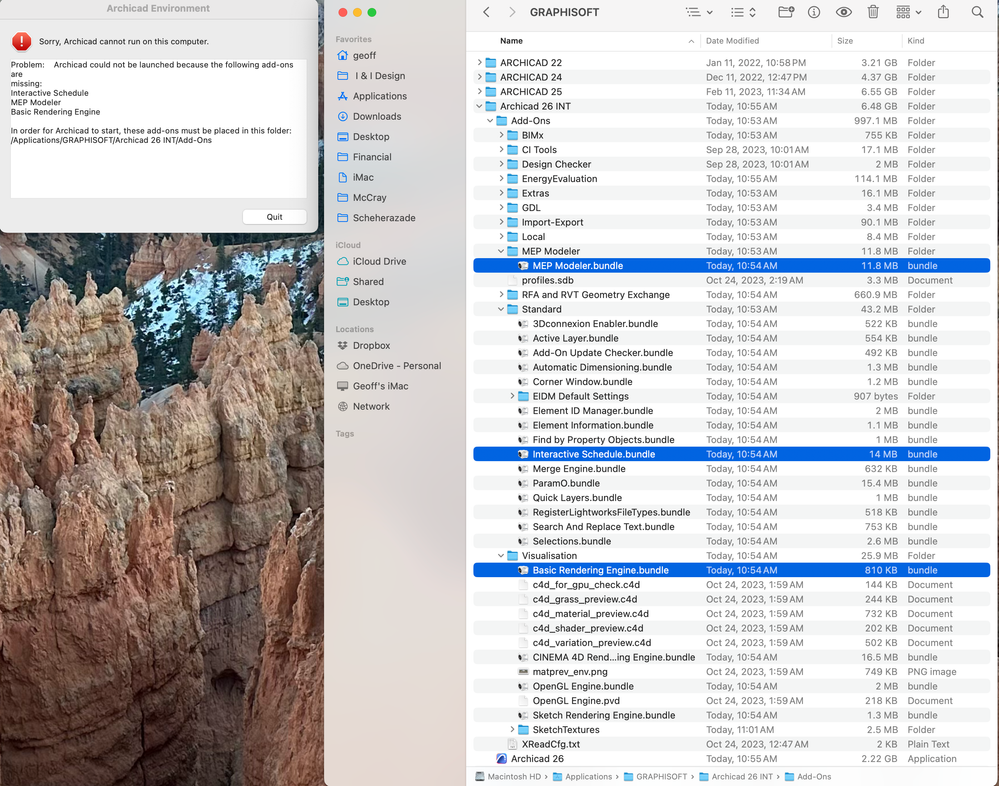This screenshot has height=786, width=999.
Task: Open the list view options dropdown
Action: (x=699, y=12)
